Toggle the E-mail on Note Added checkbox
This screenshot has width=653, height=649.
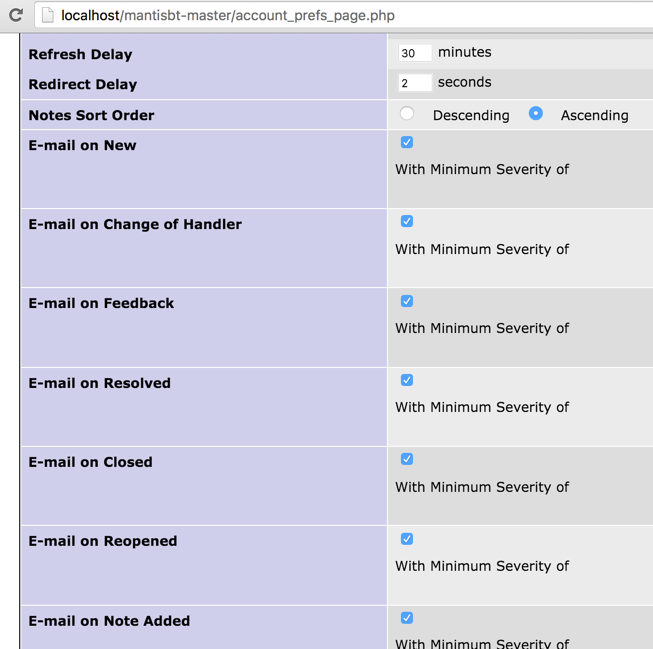click(x=407, y=618)
